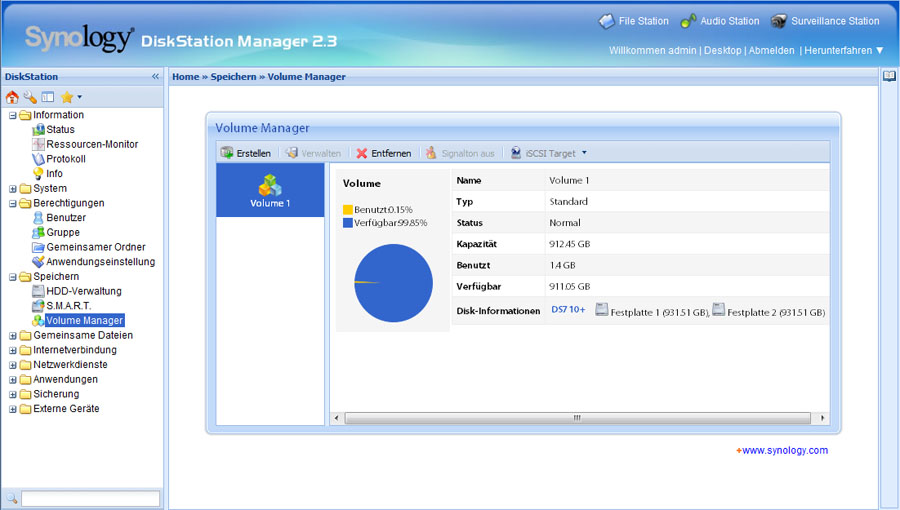Click the Speichern breadcrumb link
The height and width of the screenshot is (510, 900).
point(233,77)
